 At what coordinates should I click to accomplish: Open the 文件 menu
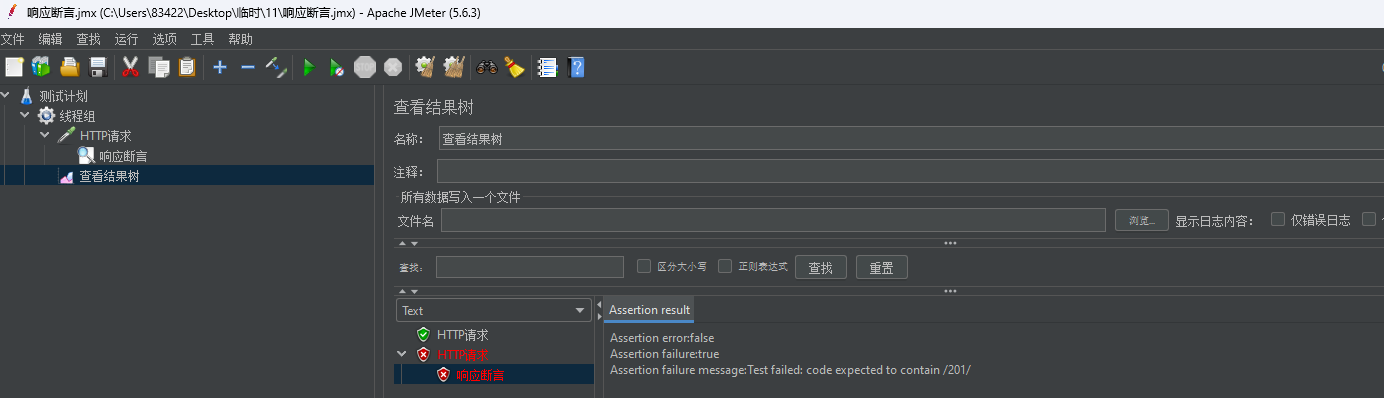pos(12,39)
